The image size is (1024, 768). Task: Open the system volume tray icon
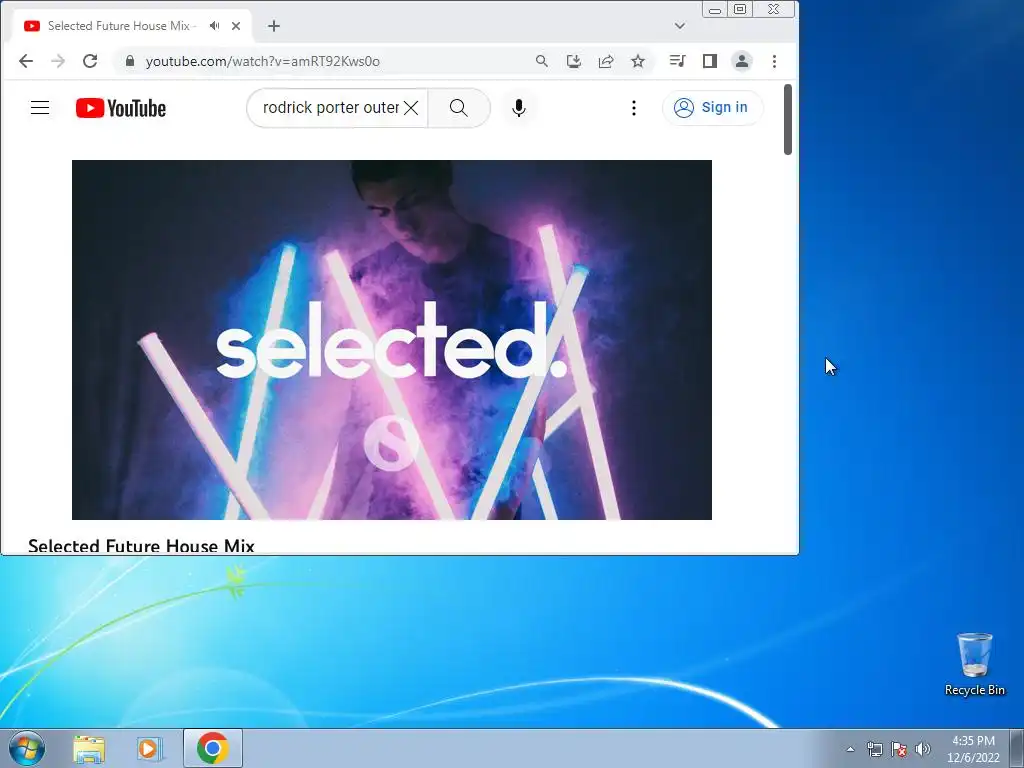pos(923,749)
